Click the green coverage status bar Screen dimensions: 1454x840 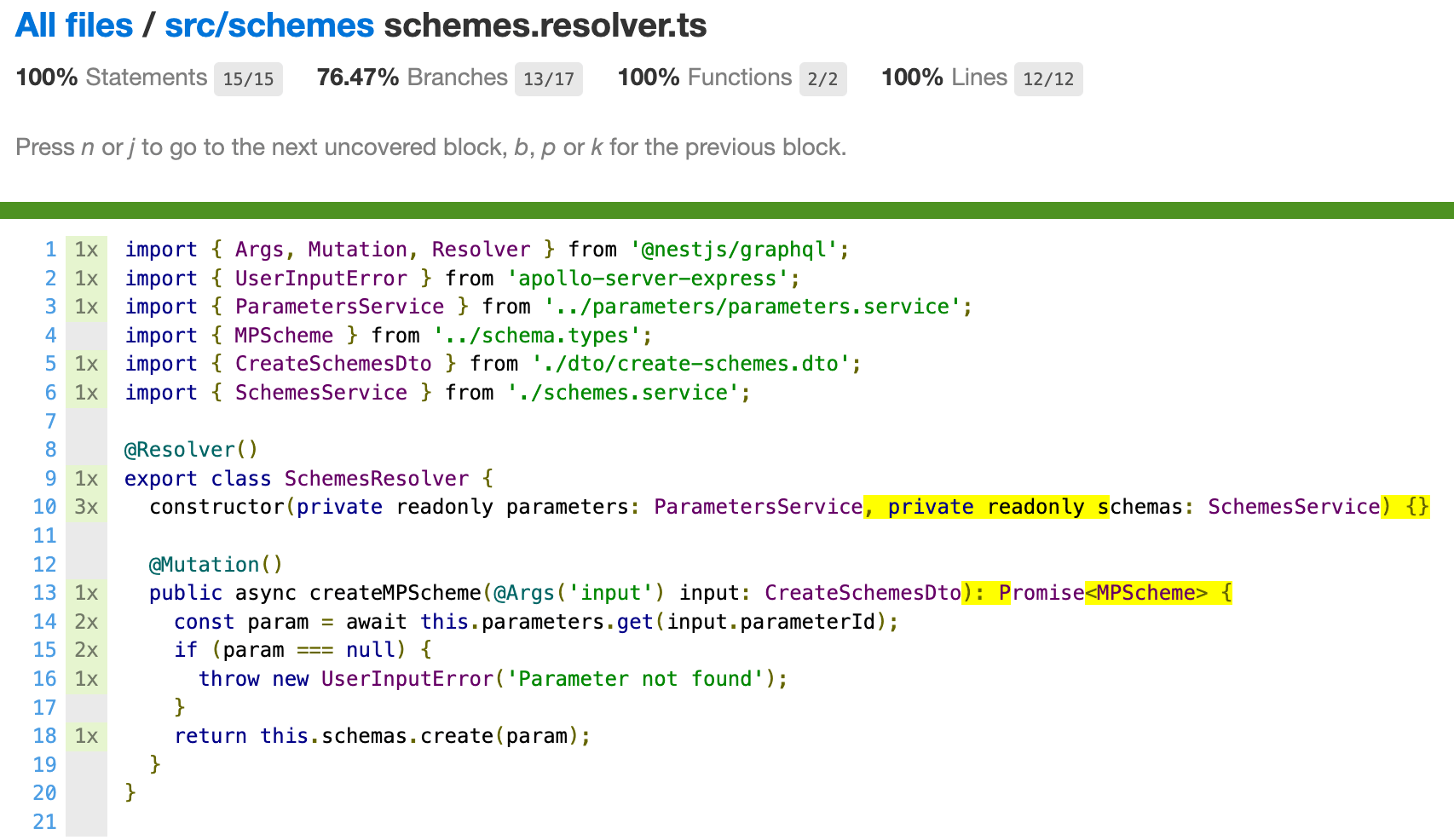(x=727, y=210)
